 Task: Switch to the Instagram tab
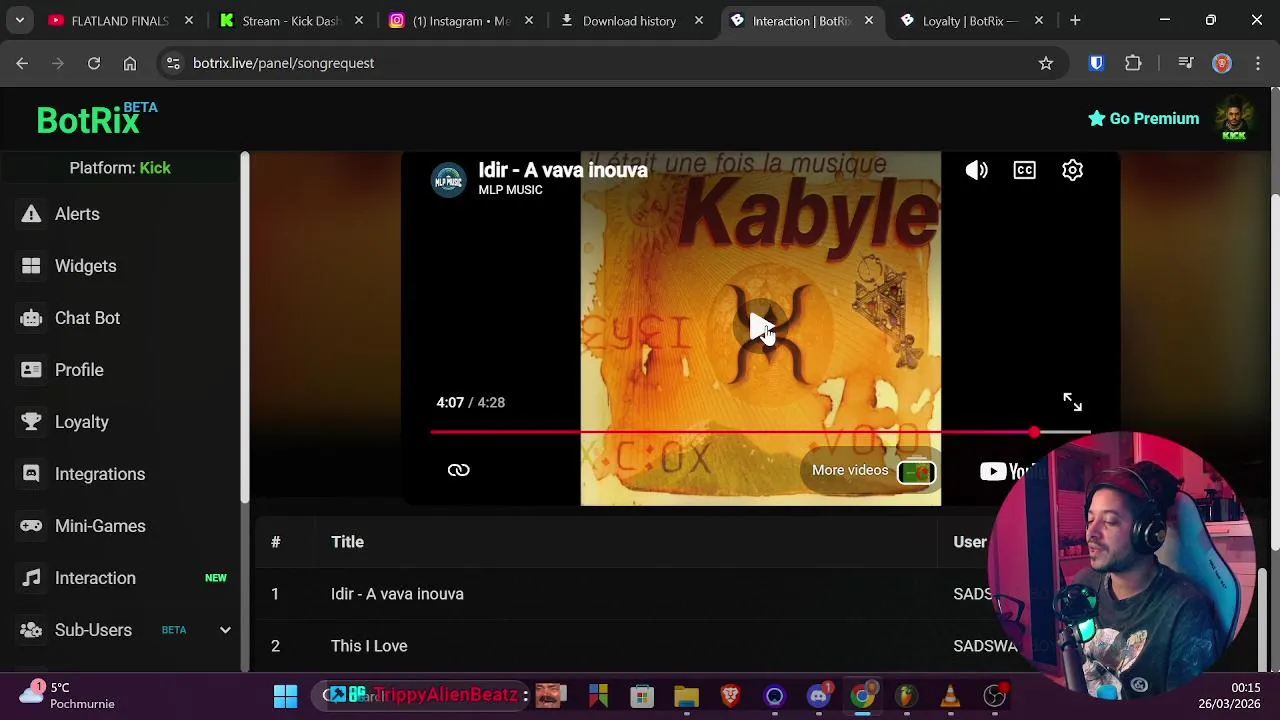point(463,20)
